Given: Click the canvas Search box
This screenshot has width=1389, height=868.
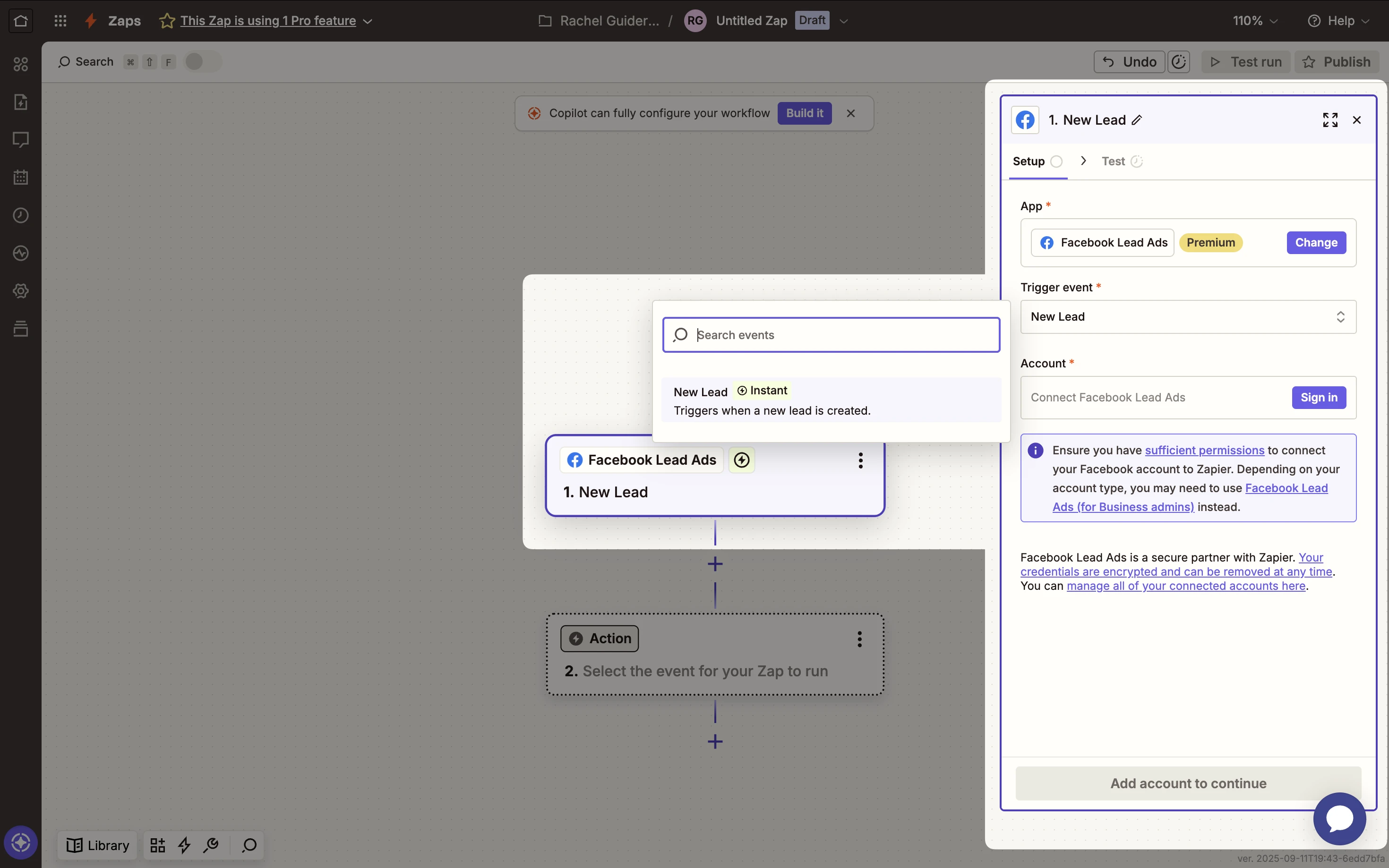Looking at the screenshot, I should pyautogui.click(x=86, y=61).
